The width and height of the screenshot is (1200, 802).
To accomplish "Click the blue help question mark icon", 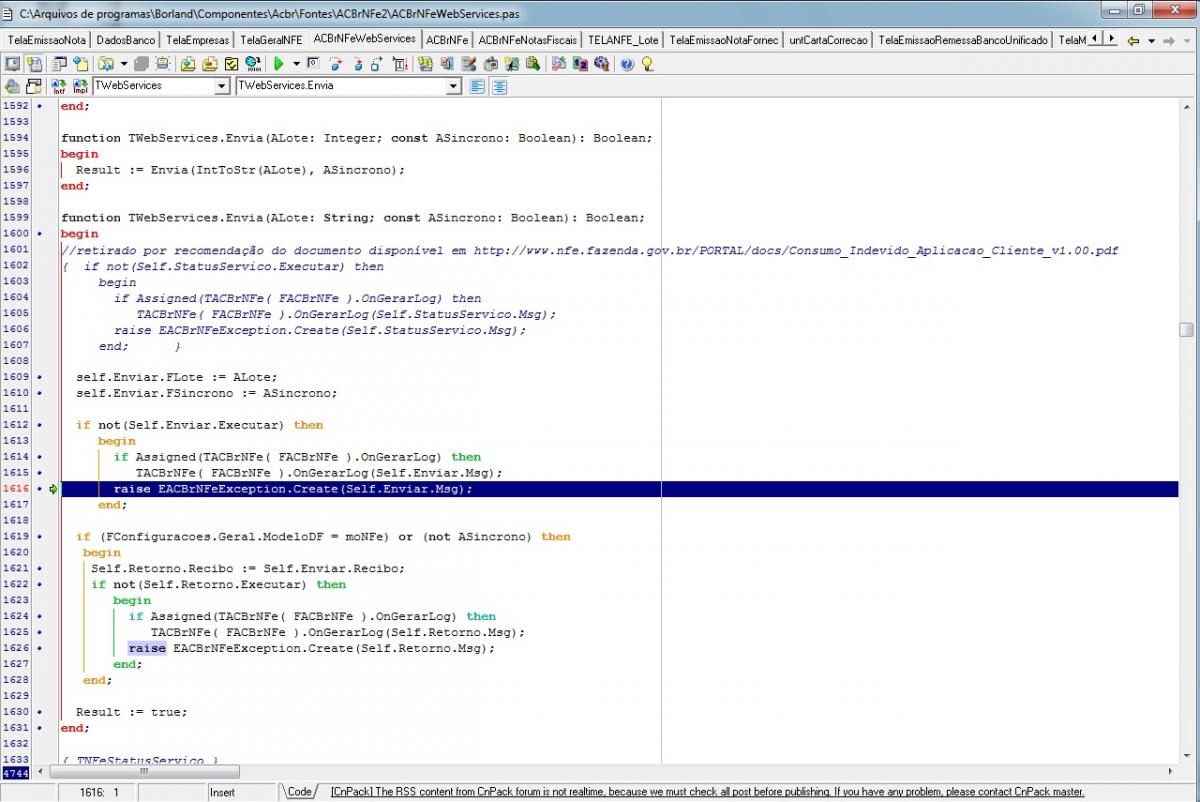I will point(627,64).
